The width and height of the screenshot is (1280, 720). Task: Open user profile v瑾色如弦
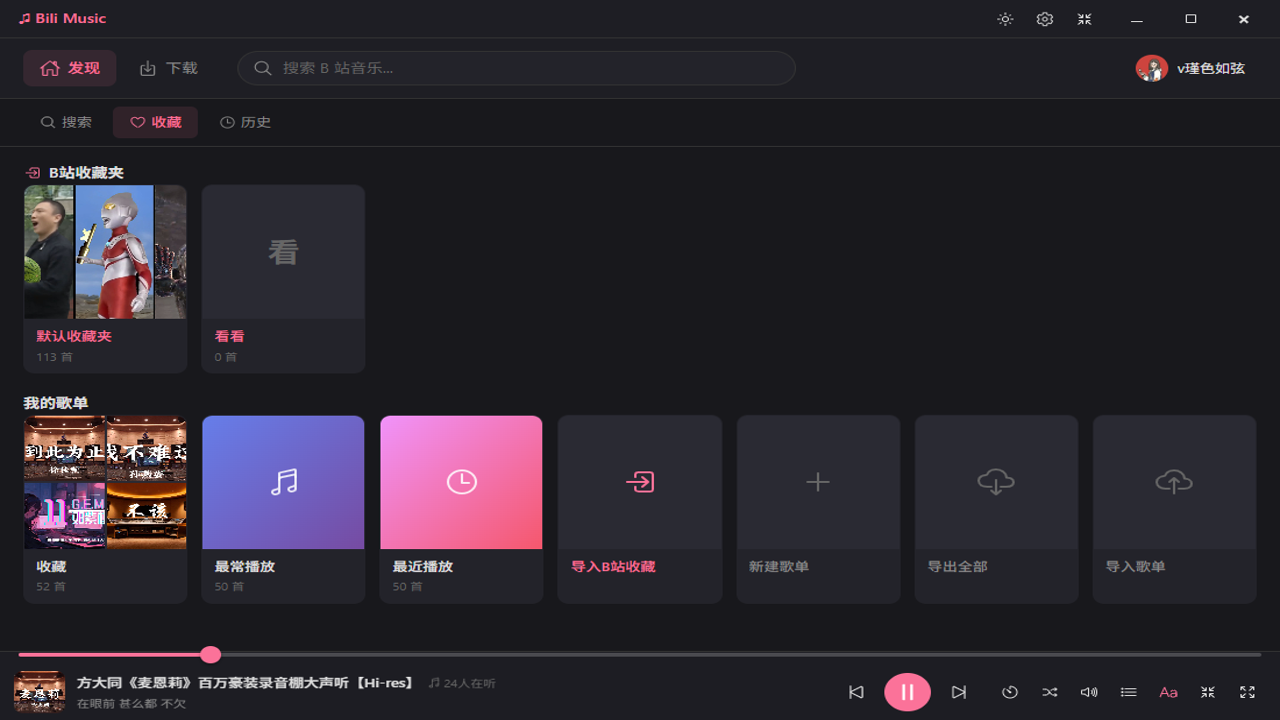1190,68
